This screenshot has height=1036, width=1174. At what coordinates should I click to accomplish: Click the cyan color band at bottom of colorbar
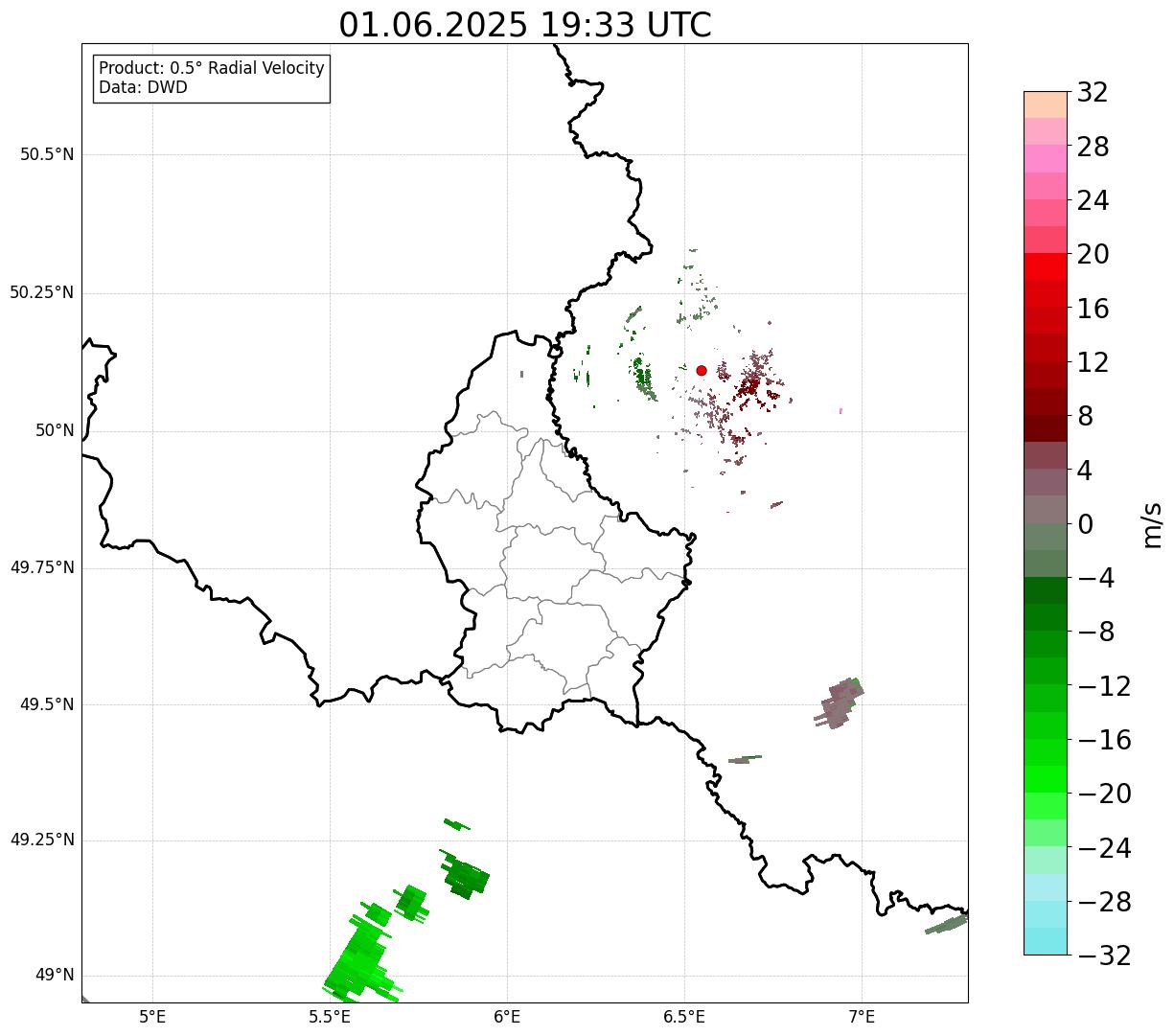[x=1046, y=941]
